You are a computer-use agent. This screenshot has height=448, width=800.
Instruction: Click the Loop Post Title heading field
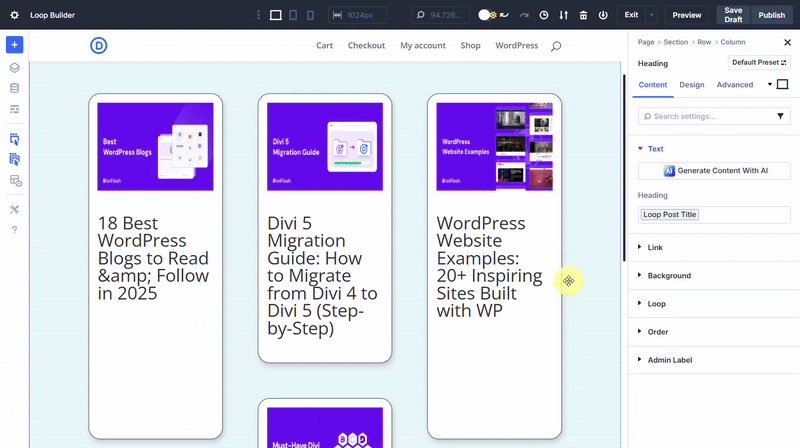pyautogui.click(x=714, y=215)
